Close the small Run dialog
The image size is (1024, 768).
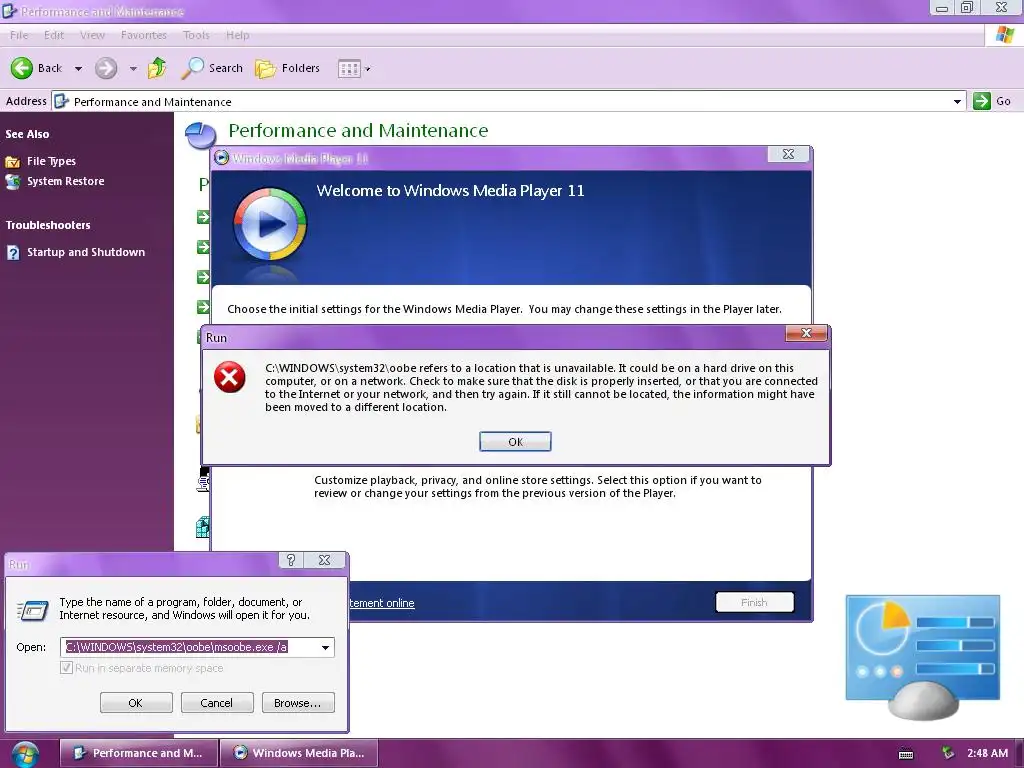pos(325,560)
